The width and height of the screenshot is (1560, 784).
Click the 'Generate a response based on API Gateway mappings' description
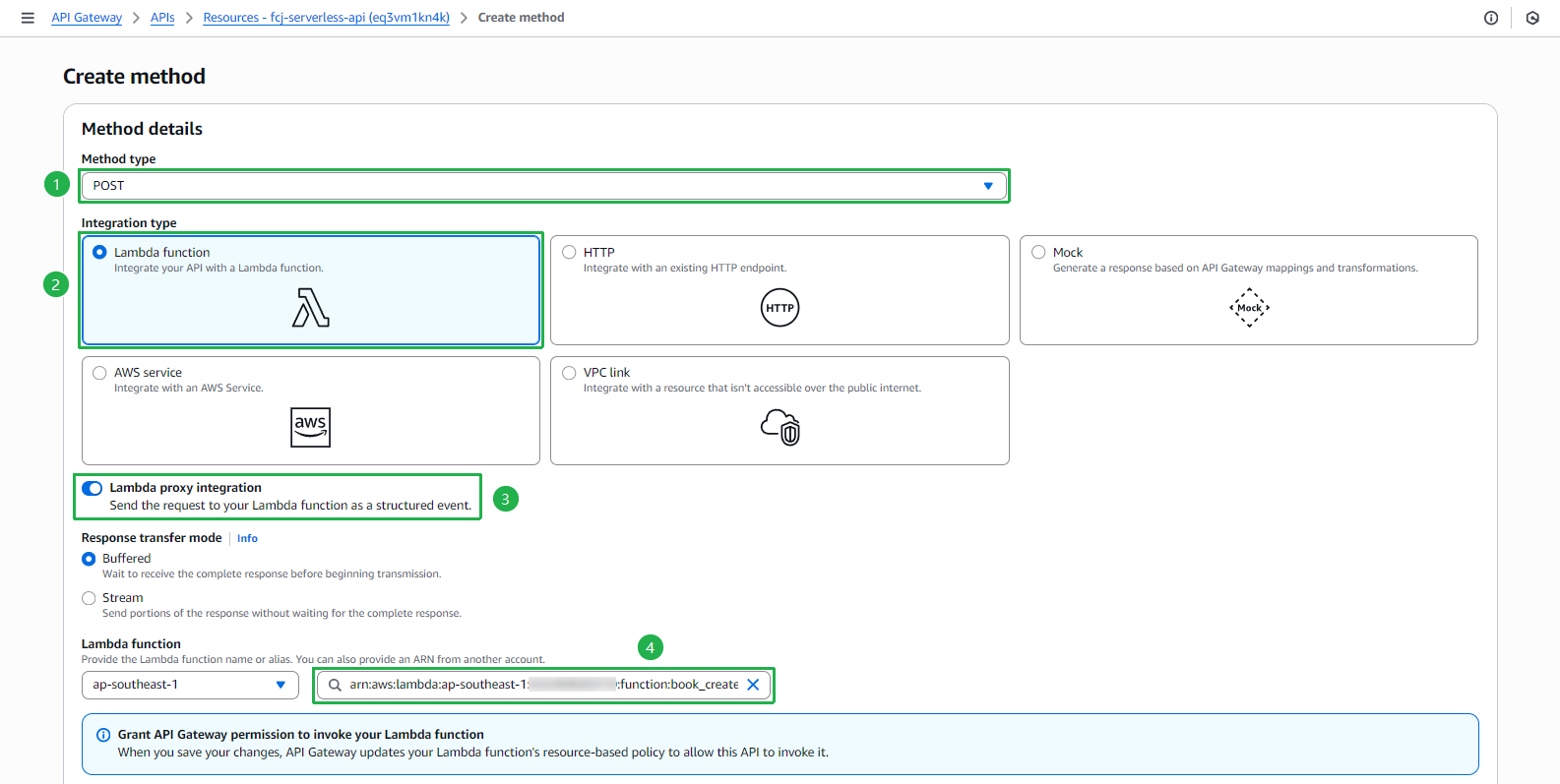click(1235, 269)
